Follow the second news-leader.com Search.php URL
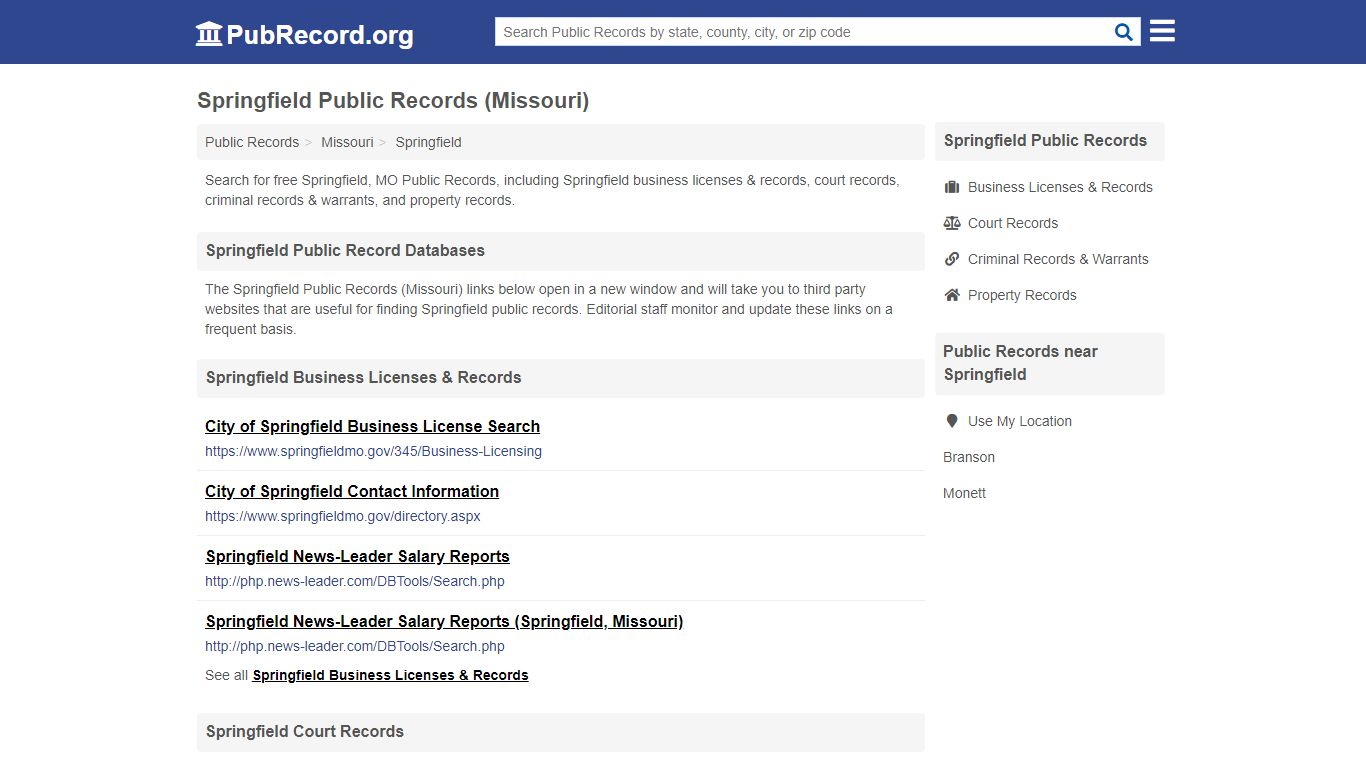This screenshot has height=768, width=1366. pyautogui.click(x=355, y=646)
